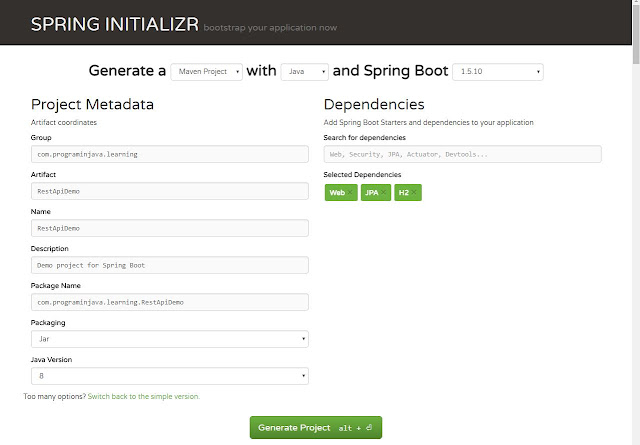
Task: Open the Maven Project type dropdown
Action: coord(207,72)
